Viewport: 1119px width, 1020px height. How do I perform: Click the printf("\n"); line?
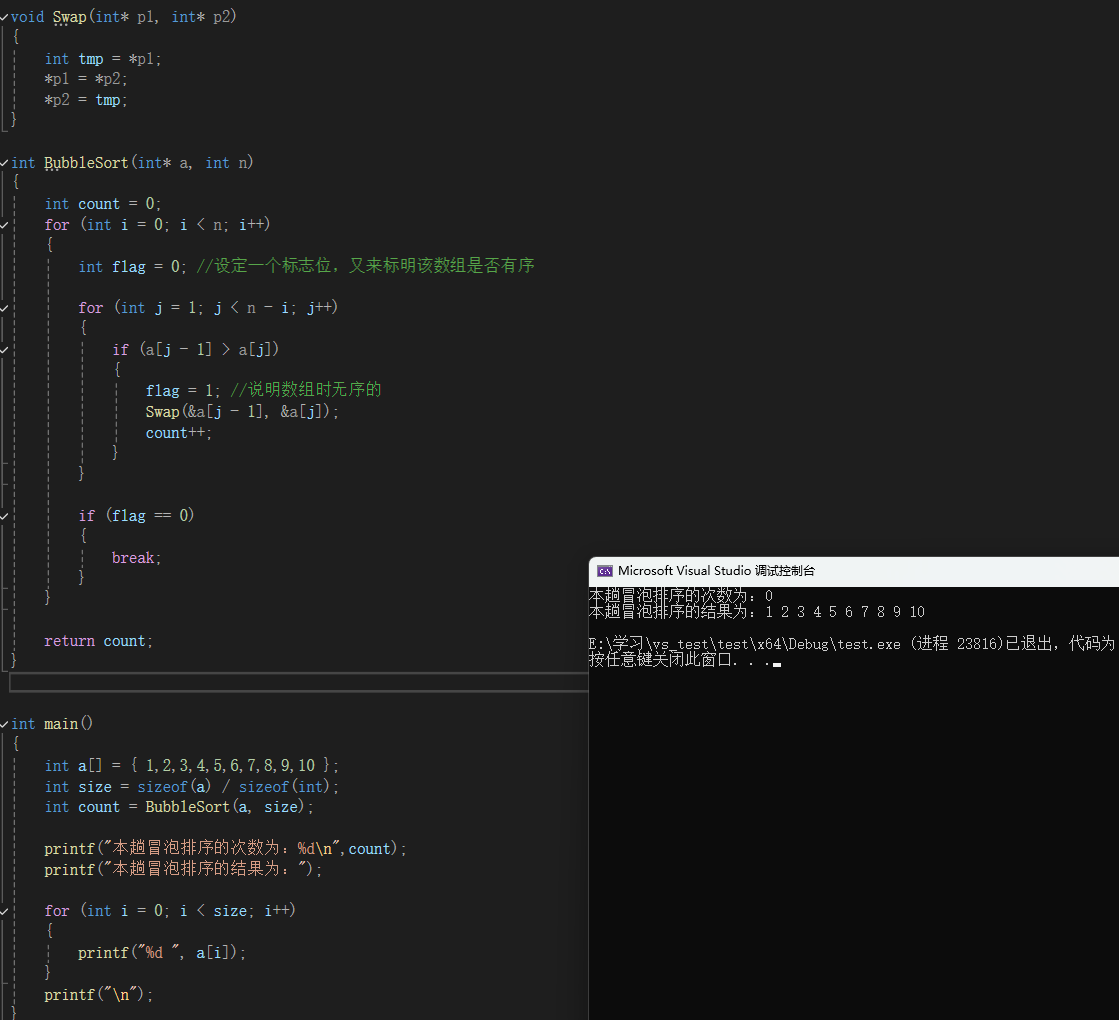point(98,995)
